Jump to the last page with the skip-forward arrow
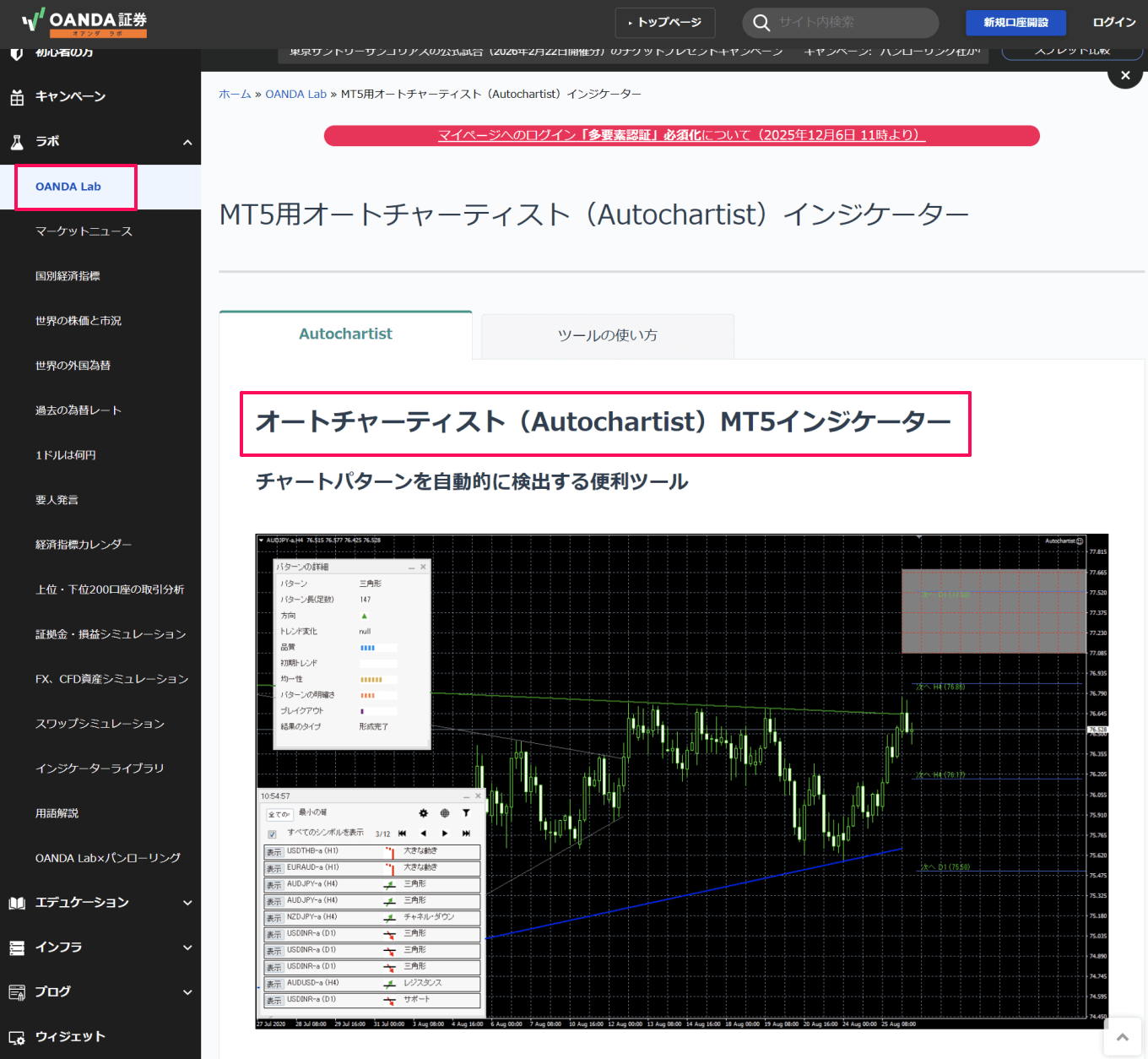The image size is (1148, 1059). click(x=467, y=834)
